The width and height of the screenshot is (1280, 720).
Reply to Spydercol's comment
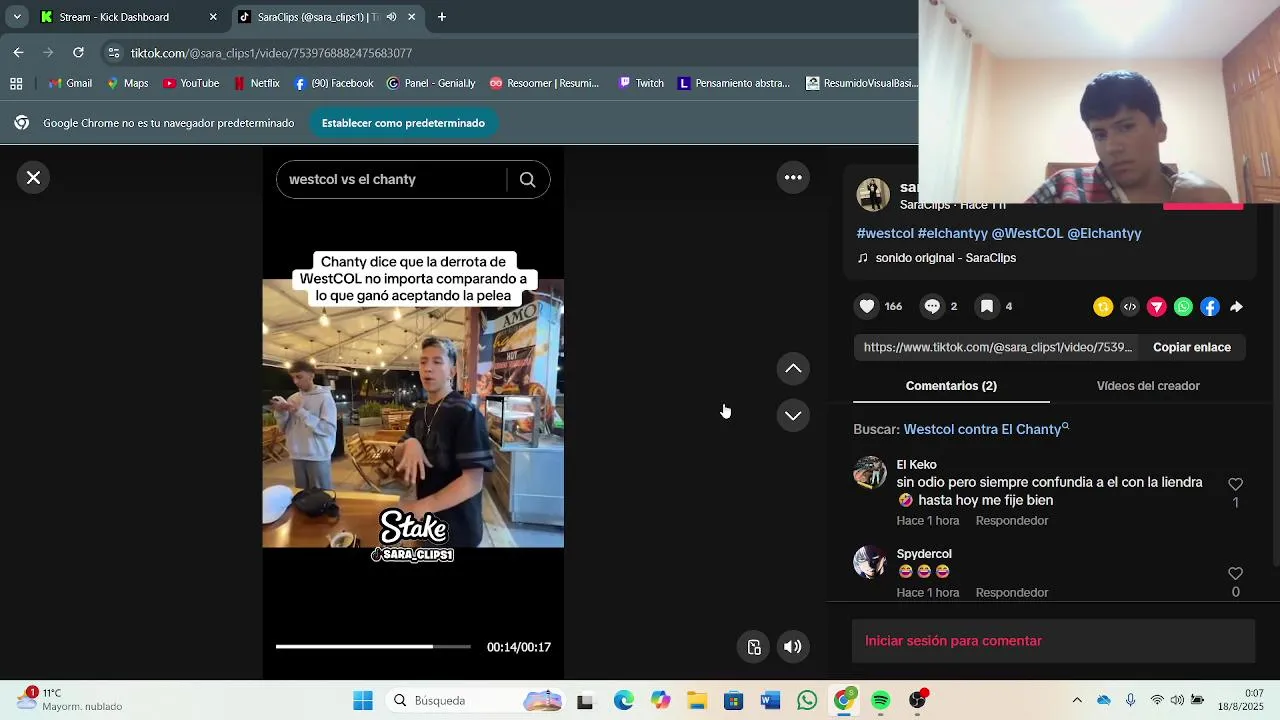[x=1012, y=593]
